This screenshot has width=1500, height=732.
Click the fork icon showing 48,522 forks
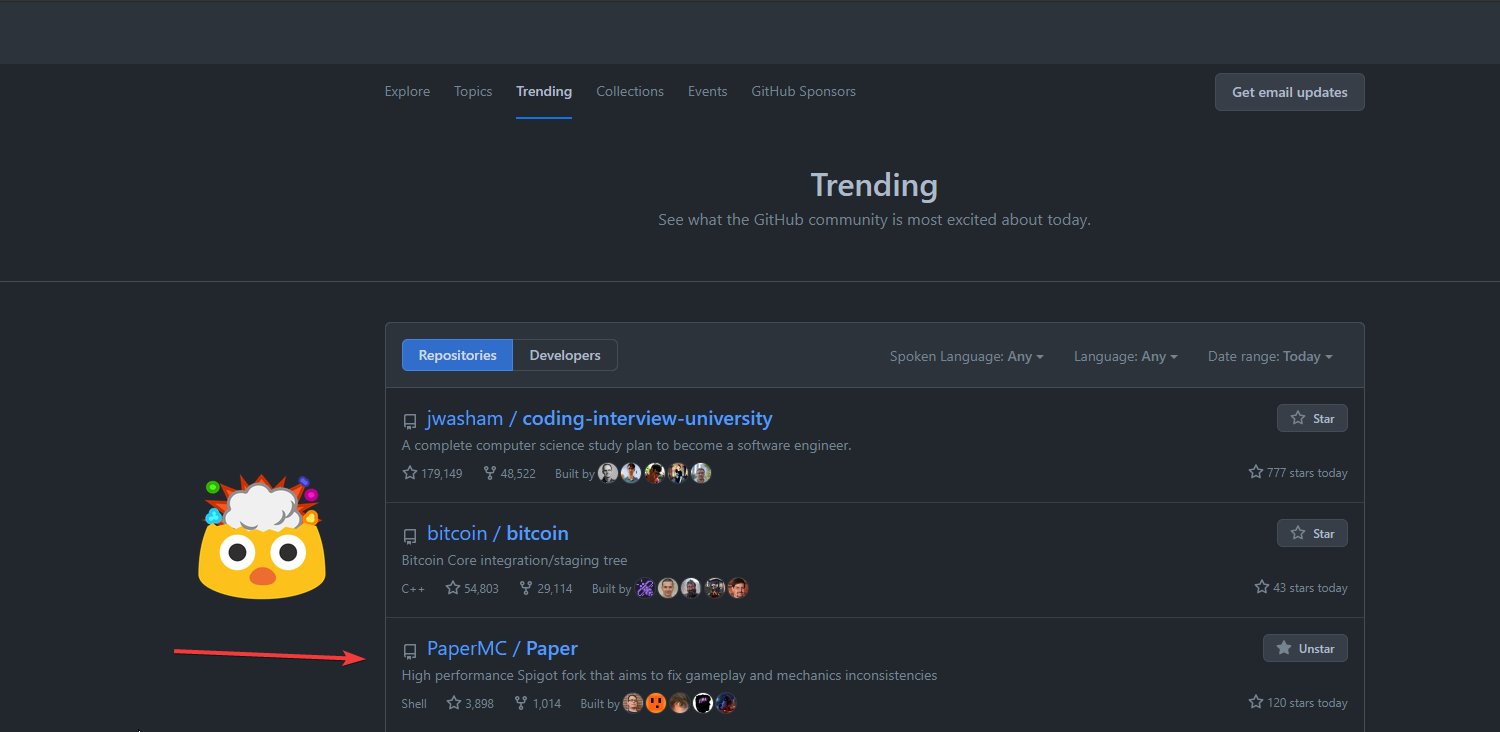[x=489, y=472]
